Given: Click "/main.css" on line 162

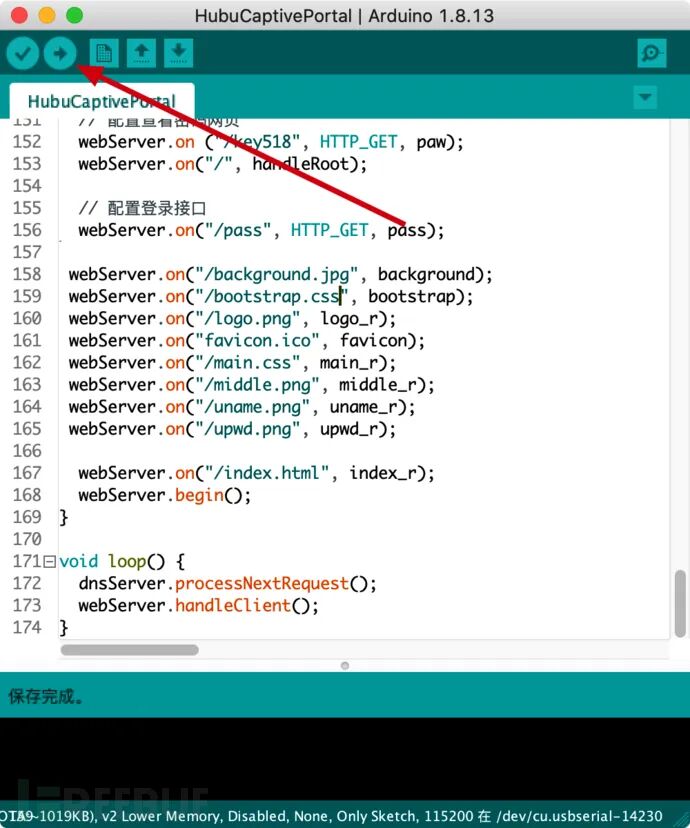Looking at the screenshot, I should (x=248, y=363).
